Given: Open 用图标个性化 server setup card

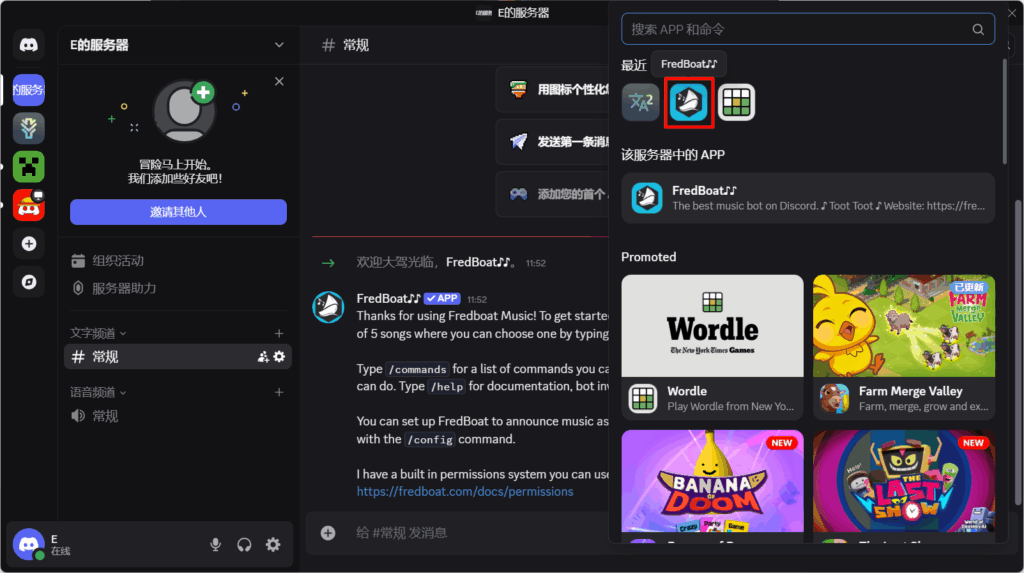Looking at the screenshot, I should (552, 90).
